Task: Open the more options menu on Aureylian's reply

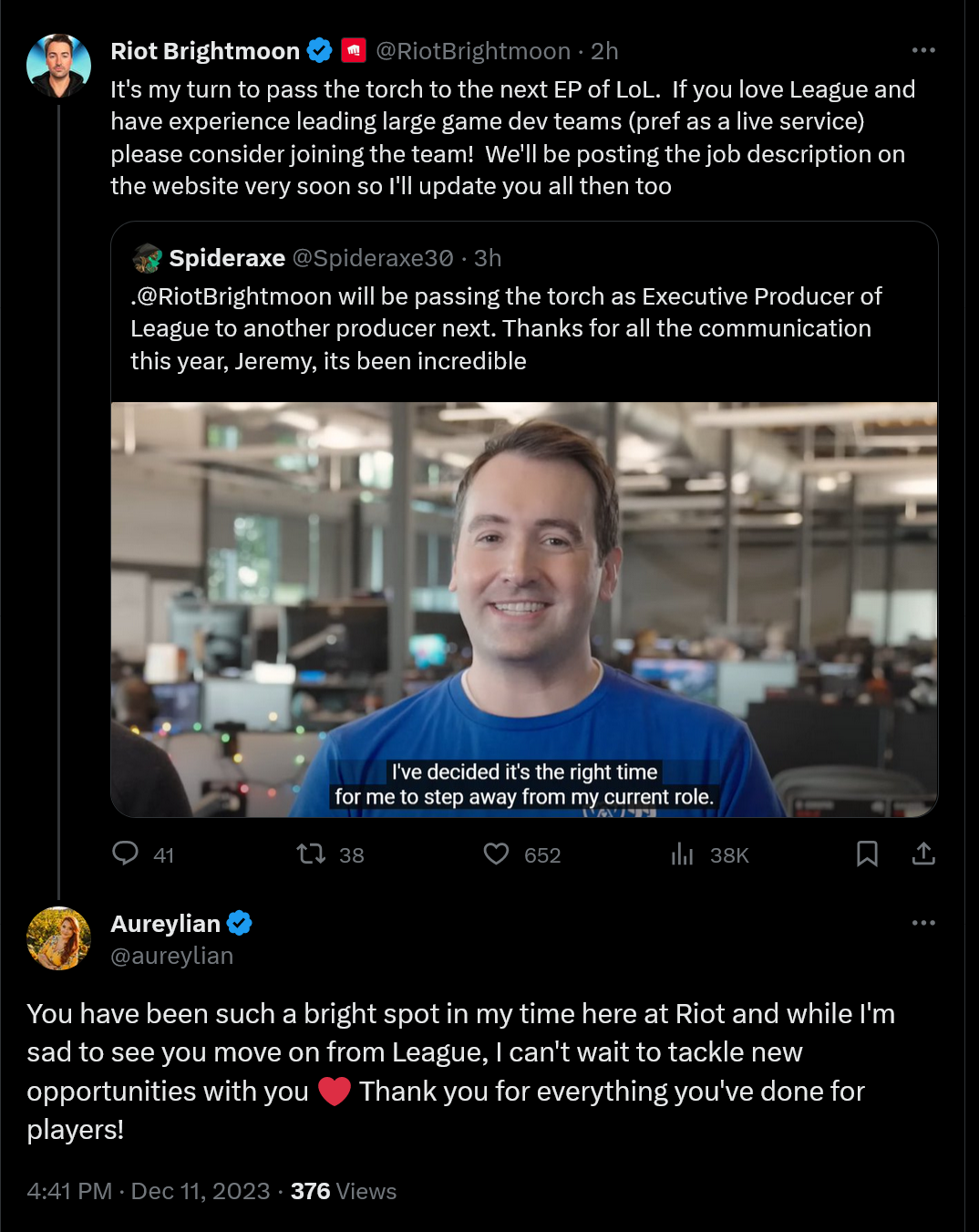Action: click(x=923, y=922)
